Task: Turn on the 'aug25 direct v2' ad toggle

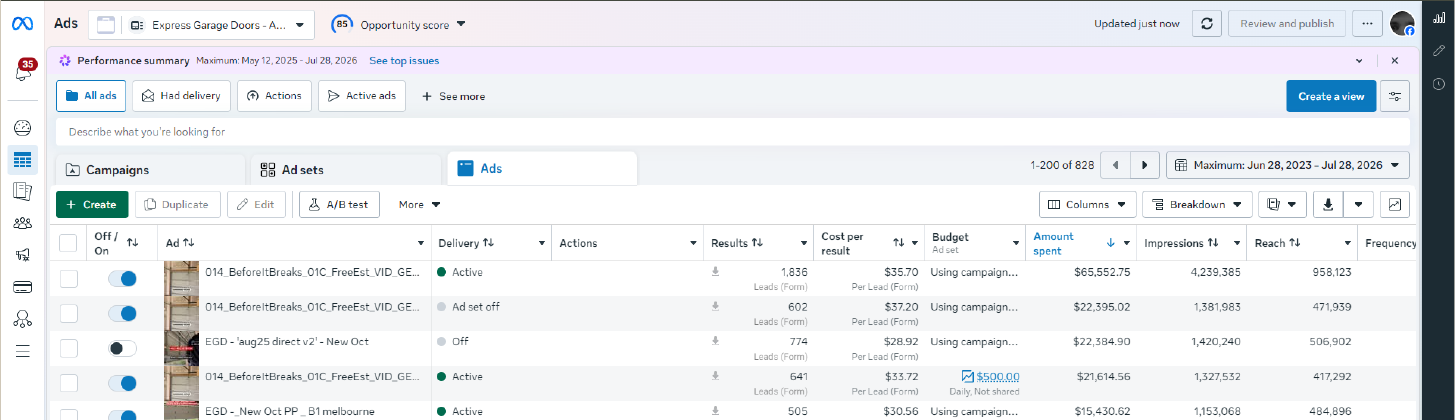Action: (x=122, y=348)
